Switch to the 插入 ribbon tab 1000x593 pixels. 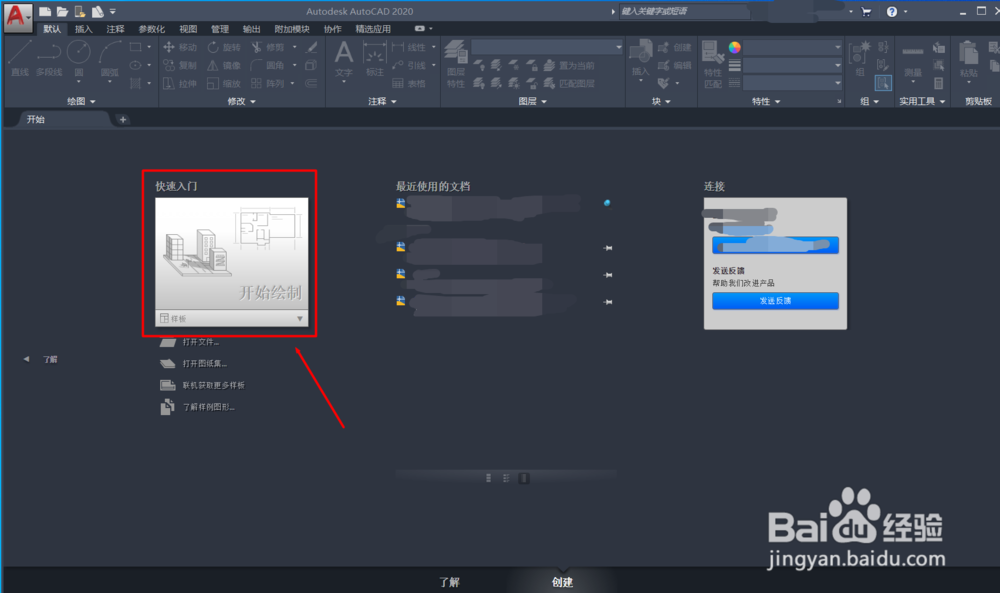84,29
